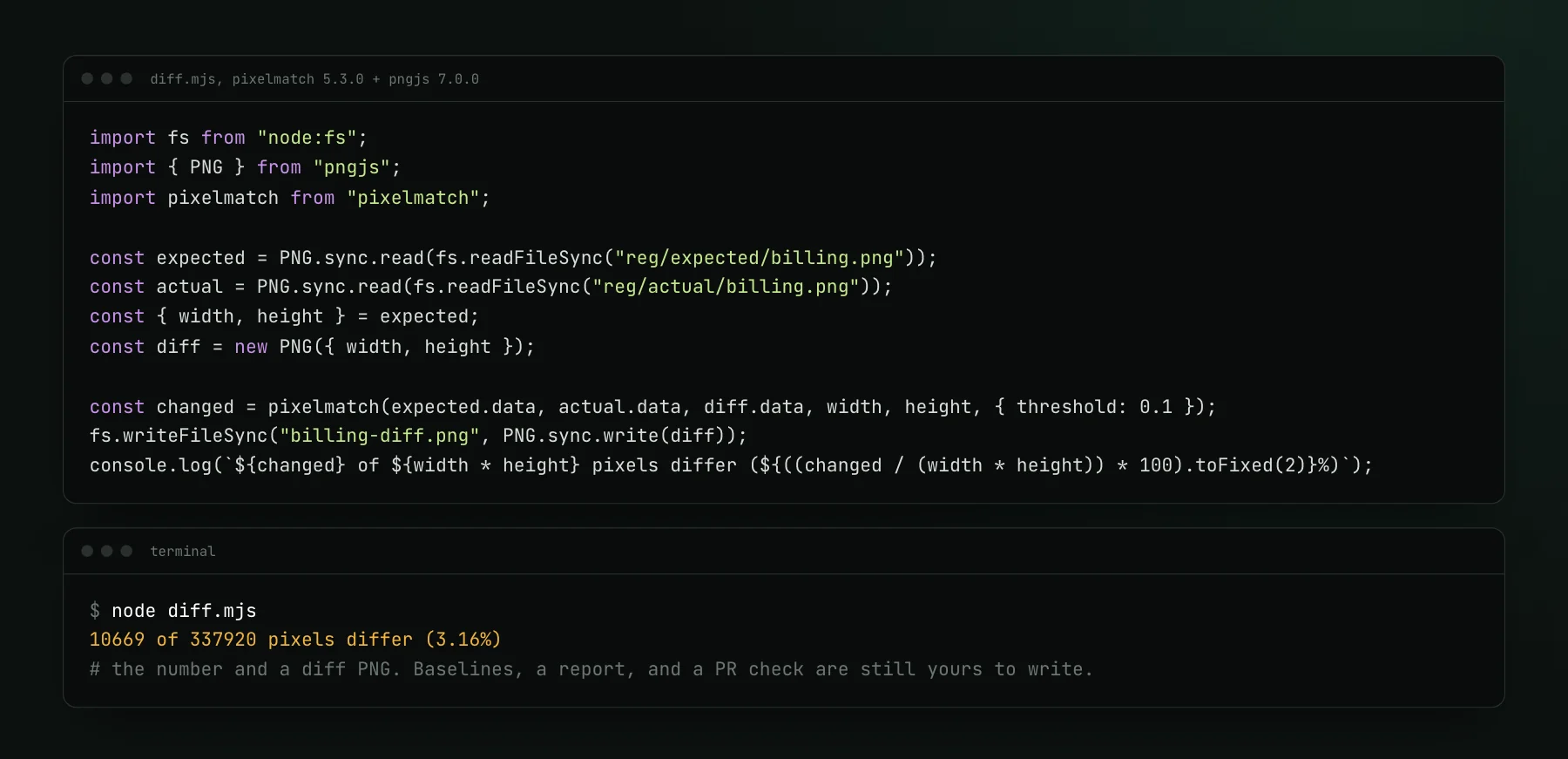This screenshot has width=1568, height=759.
Task: Click the 'console.log' statement
Action: (731, 465)
